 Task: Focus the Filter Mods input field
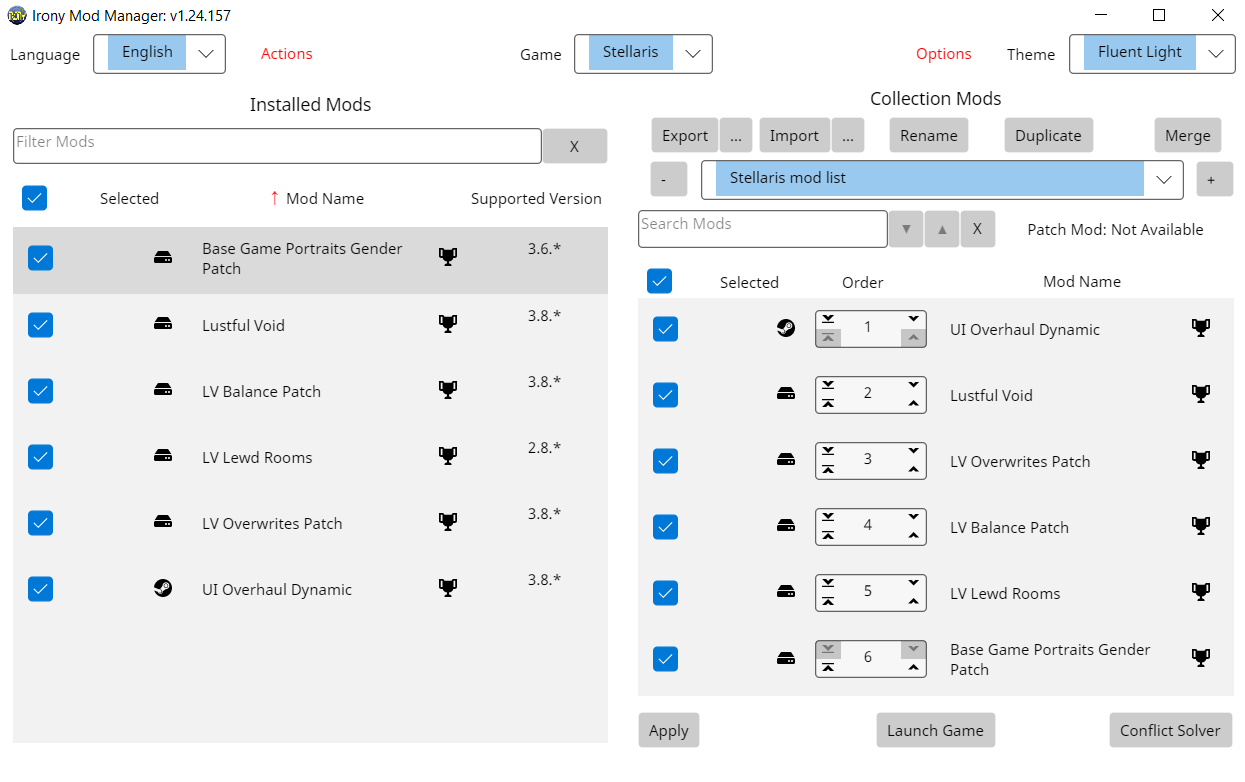coord(277,146)
